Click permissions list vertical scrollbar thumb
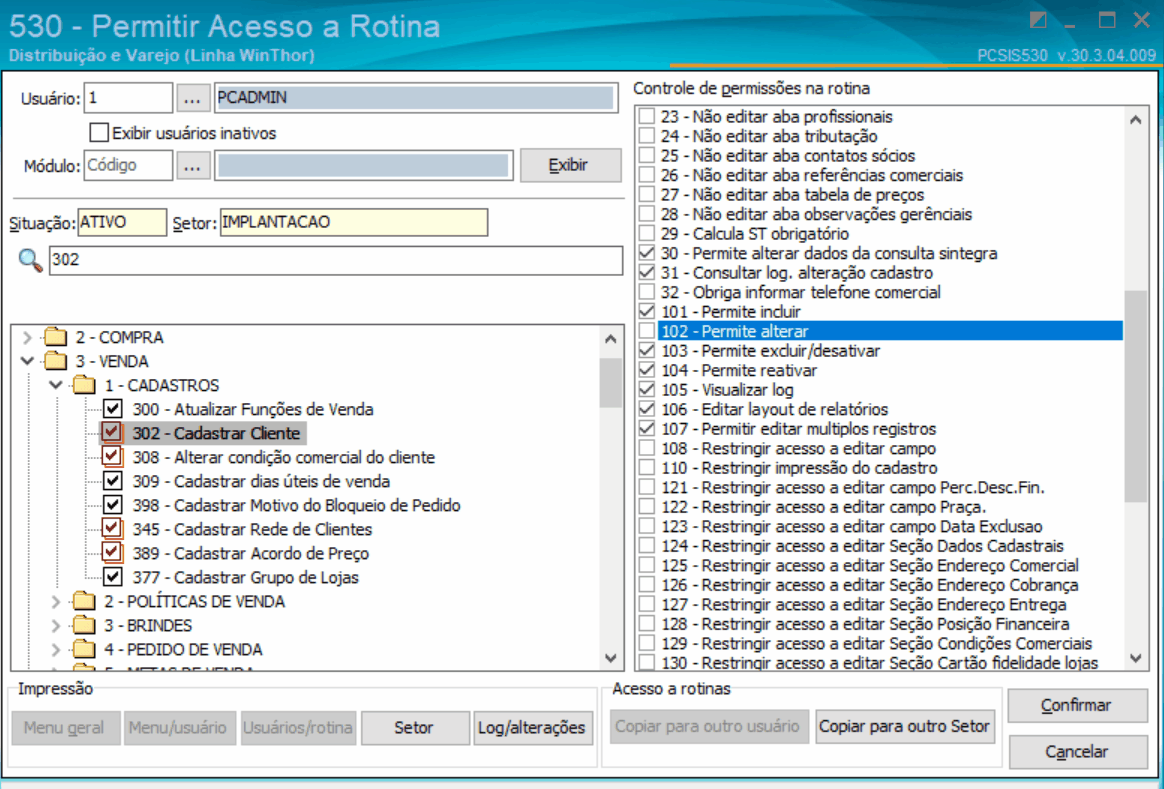Viewport: 1164px width, 789px height. coord(1136,396)
